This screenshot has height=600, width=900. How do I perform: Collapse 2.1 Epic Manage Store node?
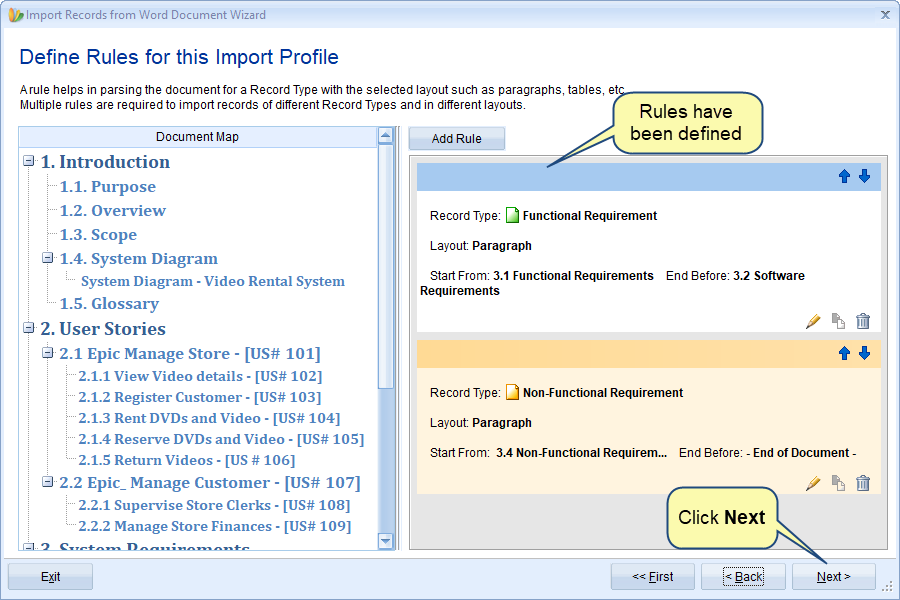pos(48,353)
